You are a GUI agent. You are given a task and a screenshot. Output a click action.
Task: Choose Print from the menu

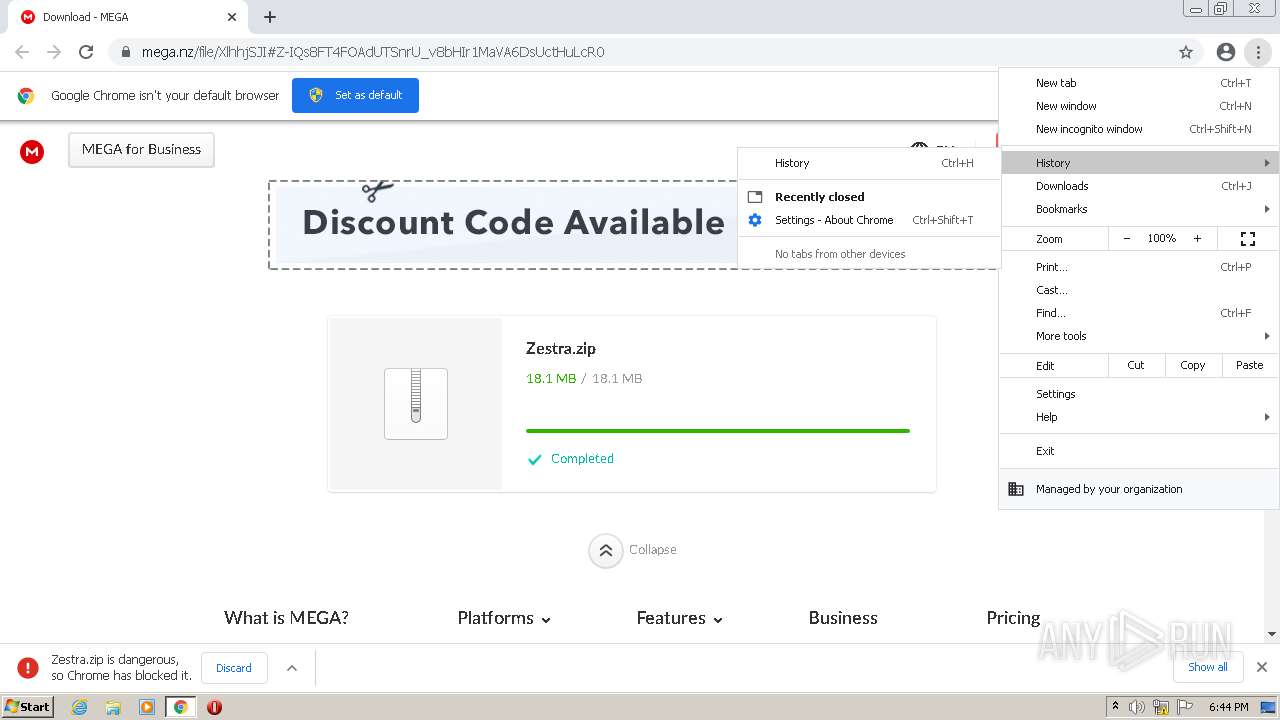coord(1139,267)
